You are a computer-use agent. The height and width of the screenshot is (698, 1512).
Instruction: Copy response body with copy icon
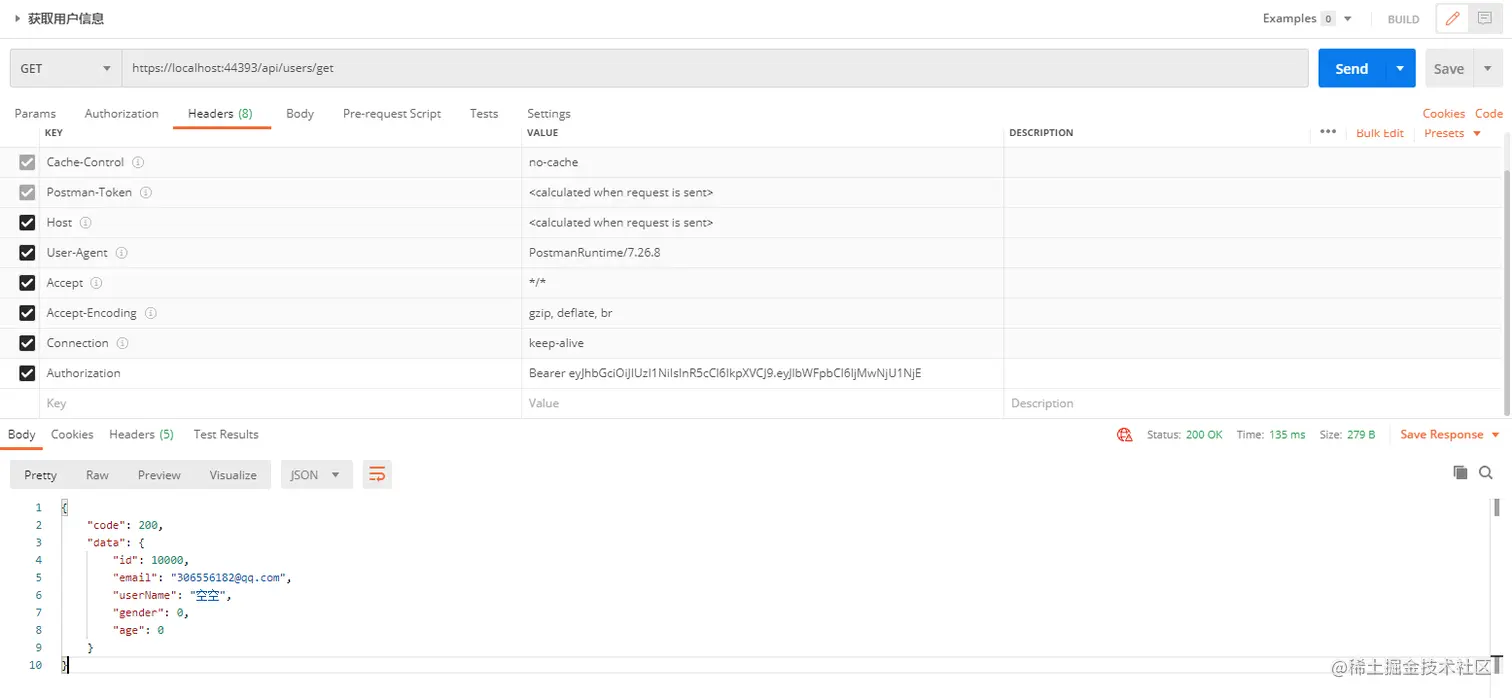click(x=1460, y=472)
